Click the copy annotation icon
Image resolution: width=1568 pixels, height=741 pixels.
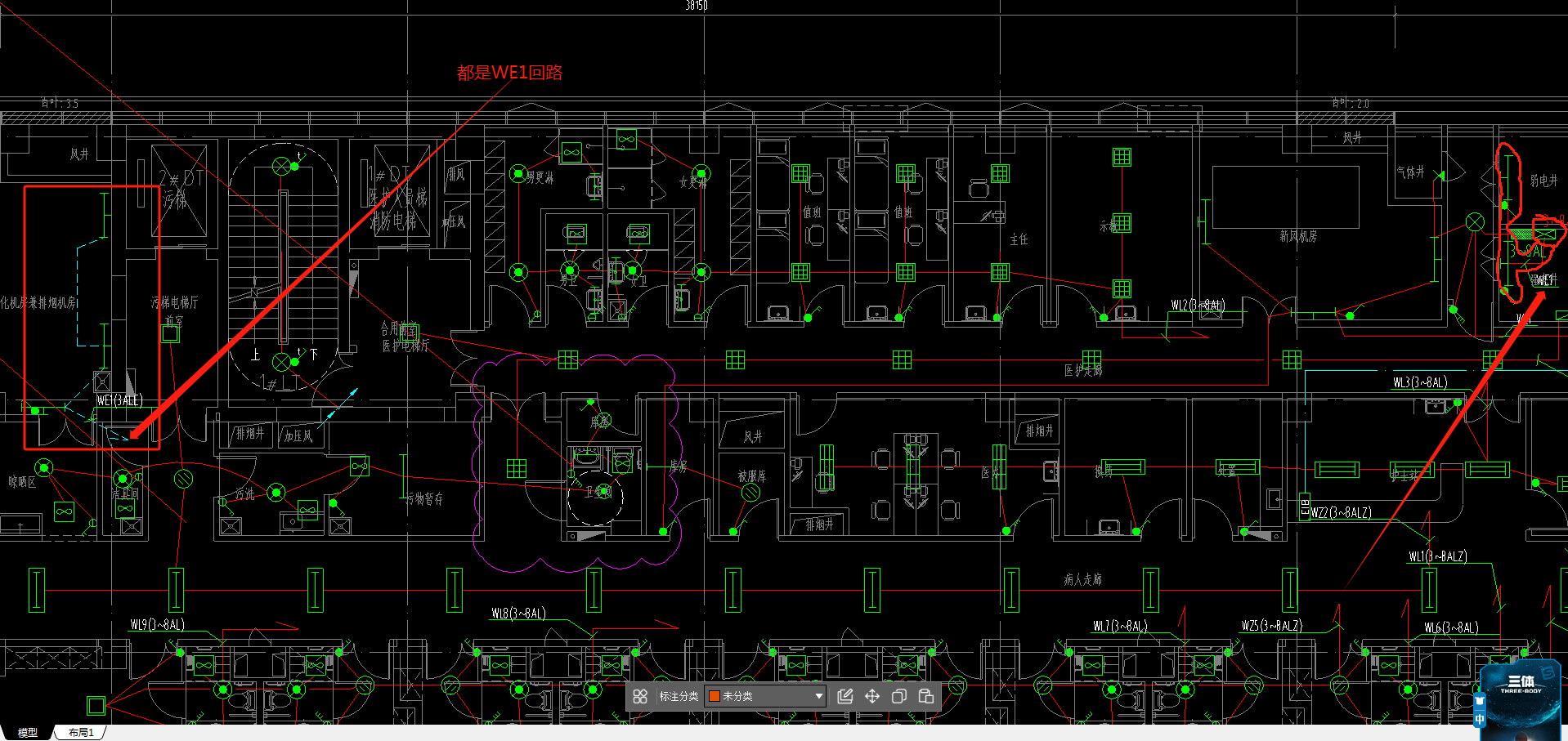[x=899, y=696]
